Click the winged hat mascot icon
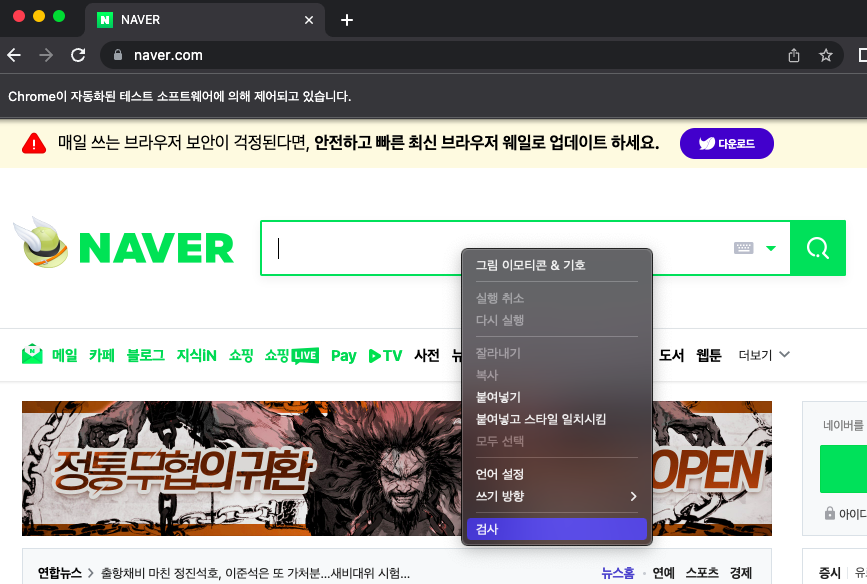 (x=40, y=243)
